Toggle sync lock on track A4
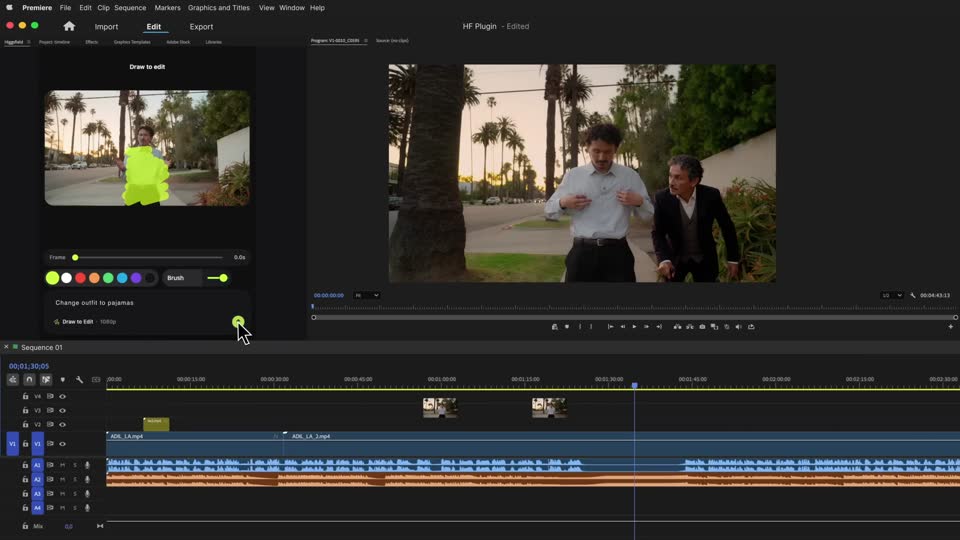Image resolution: width=960 pixels, height=540 pixels. [50, 508]
